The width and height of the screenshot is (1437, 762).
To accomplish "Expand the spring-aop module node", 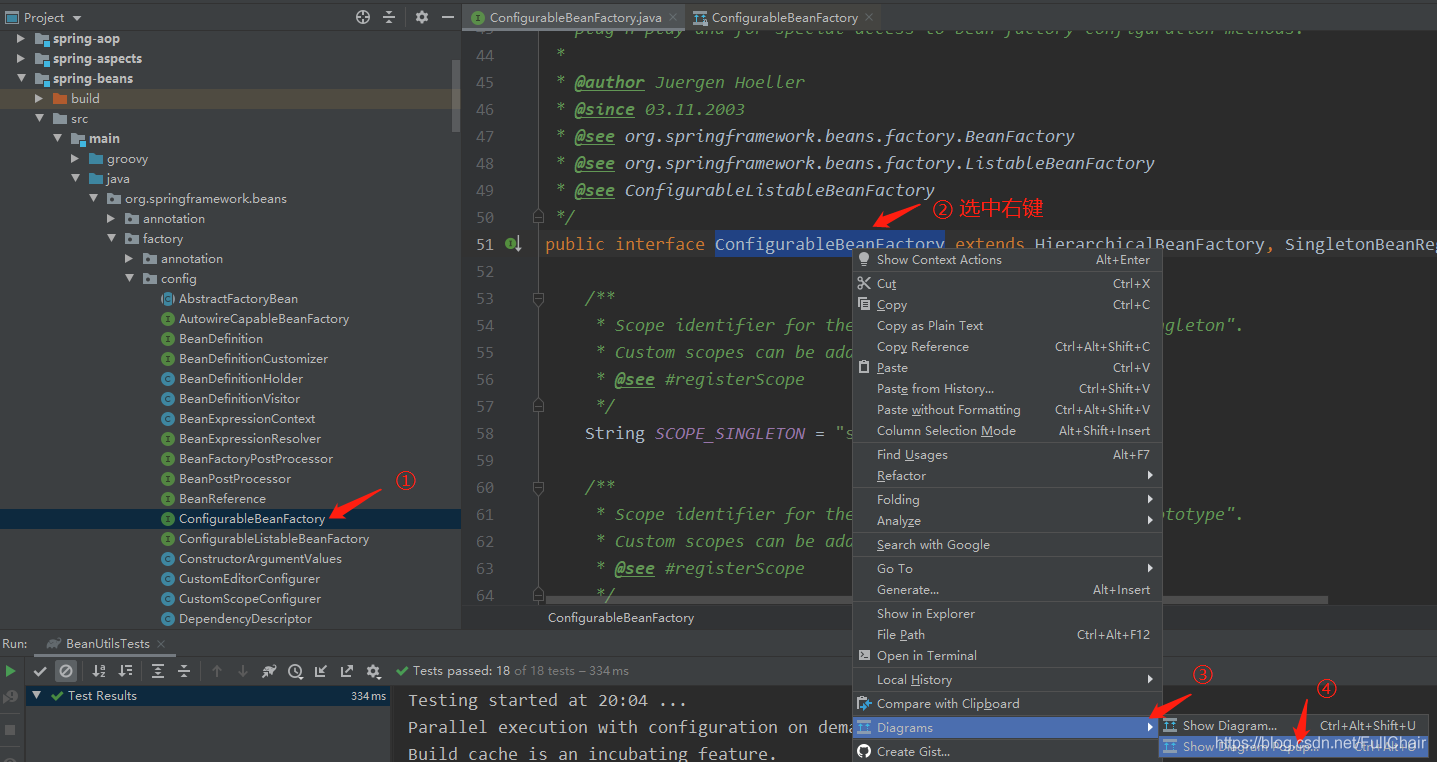I will point(22,39).
